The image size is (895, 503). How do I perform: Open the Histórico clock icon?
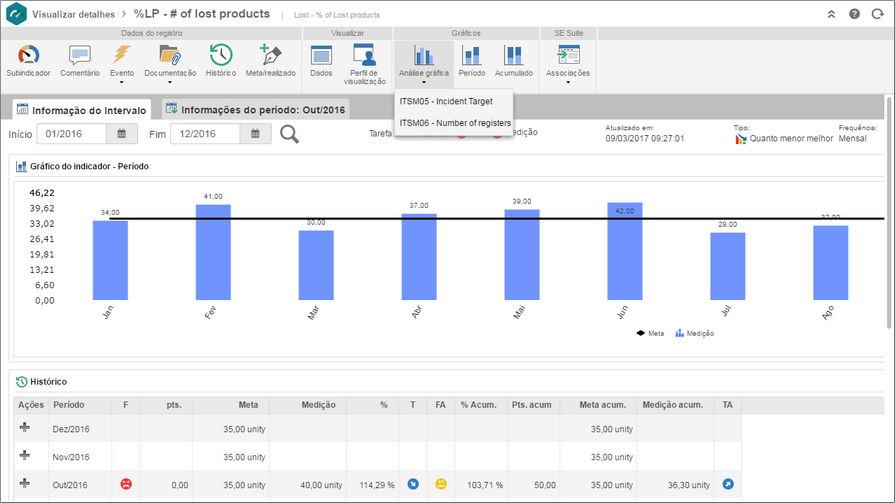(x=221, y=56)
